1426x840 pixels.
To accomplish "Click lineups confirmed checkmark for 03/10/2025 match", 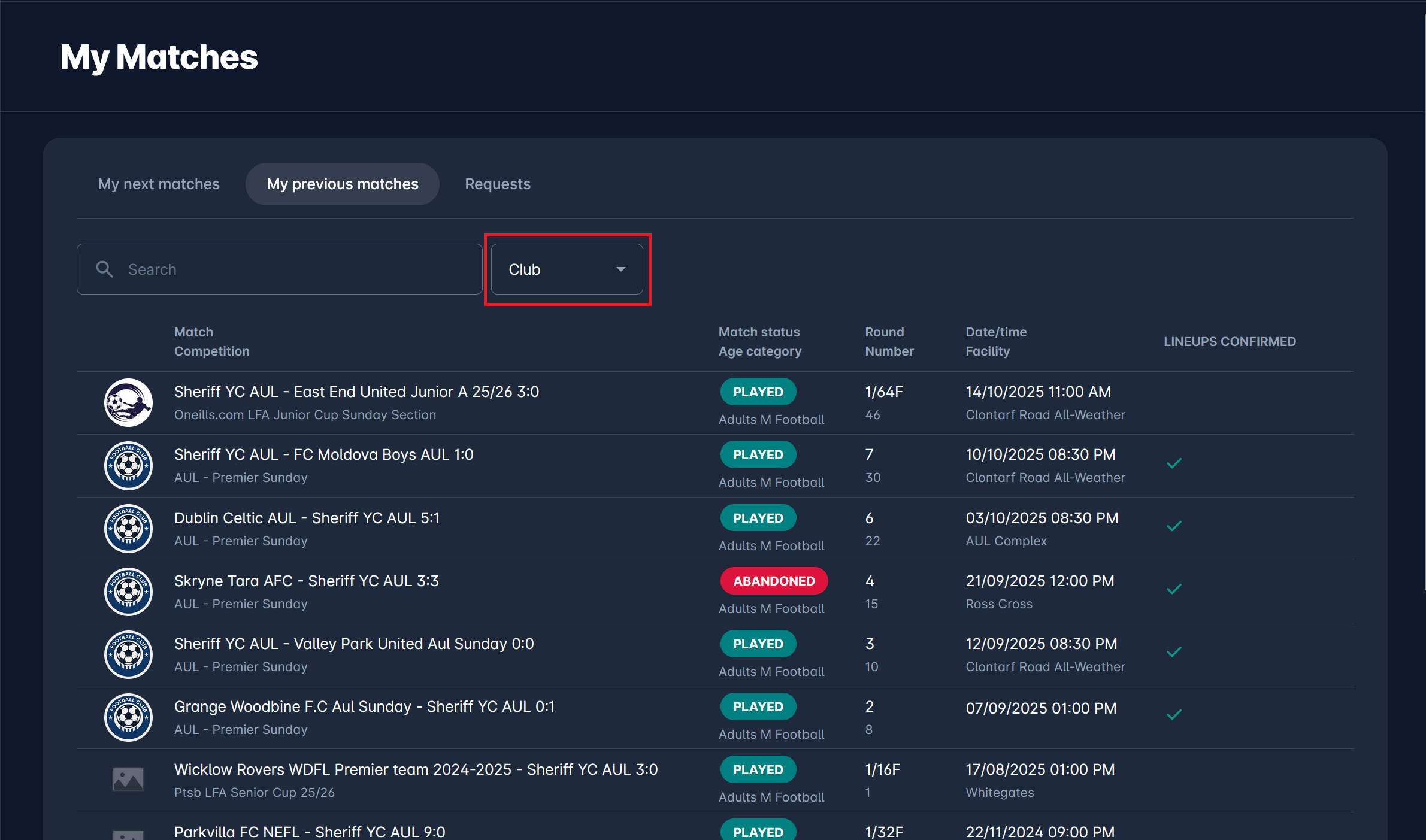I will (x=1174, y=526).
